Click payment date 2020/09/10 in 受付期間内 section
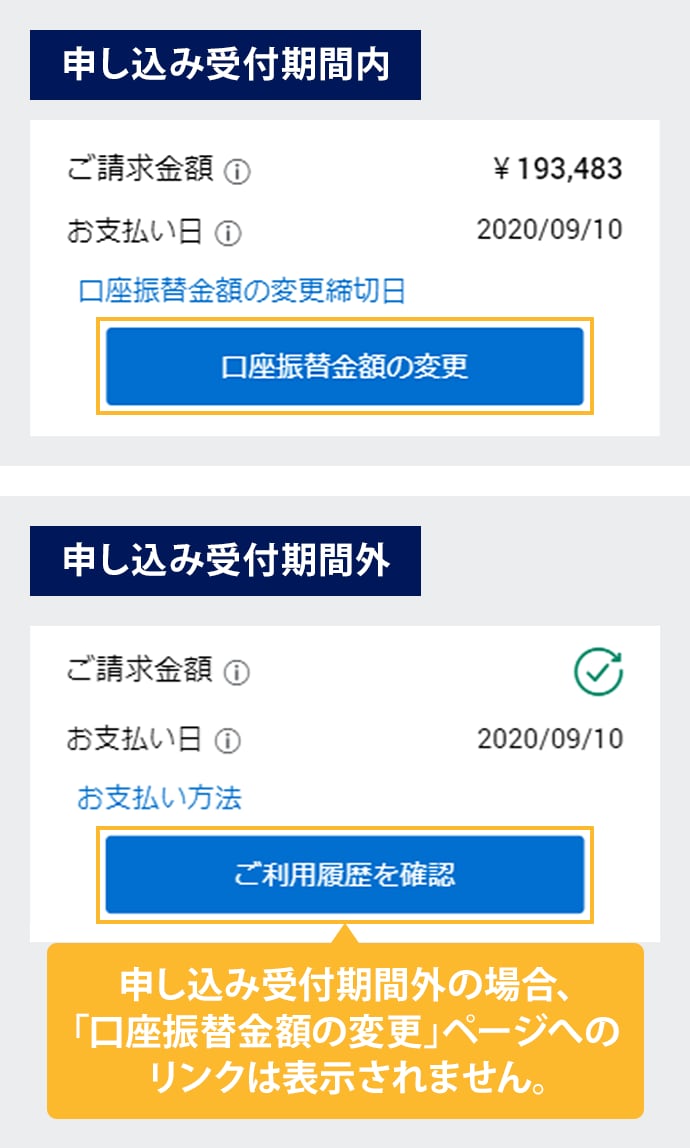This screenshot has width=690, height=1148. [549, 230]
